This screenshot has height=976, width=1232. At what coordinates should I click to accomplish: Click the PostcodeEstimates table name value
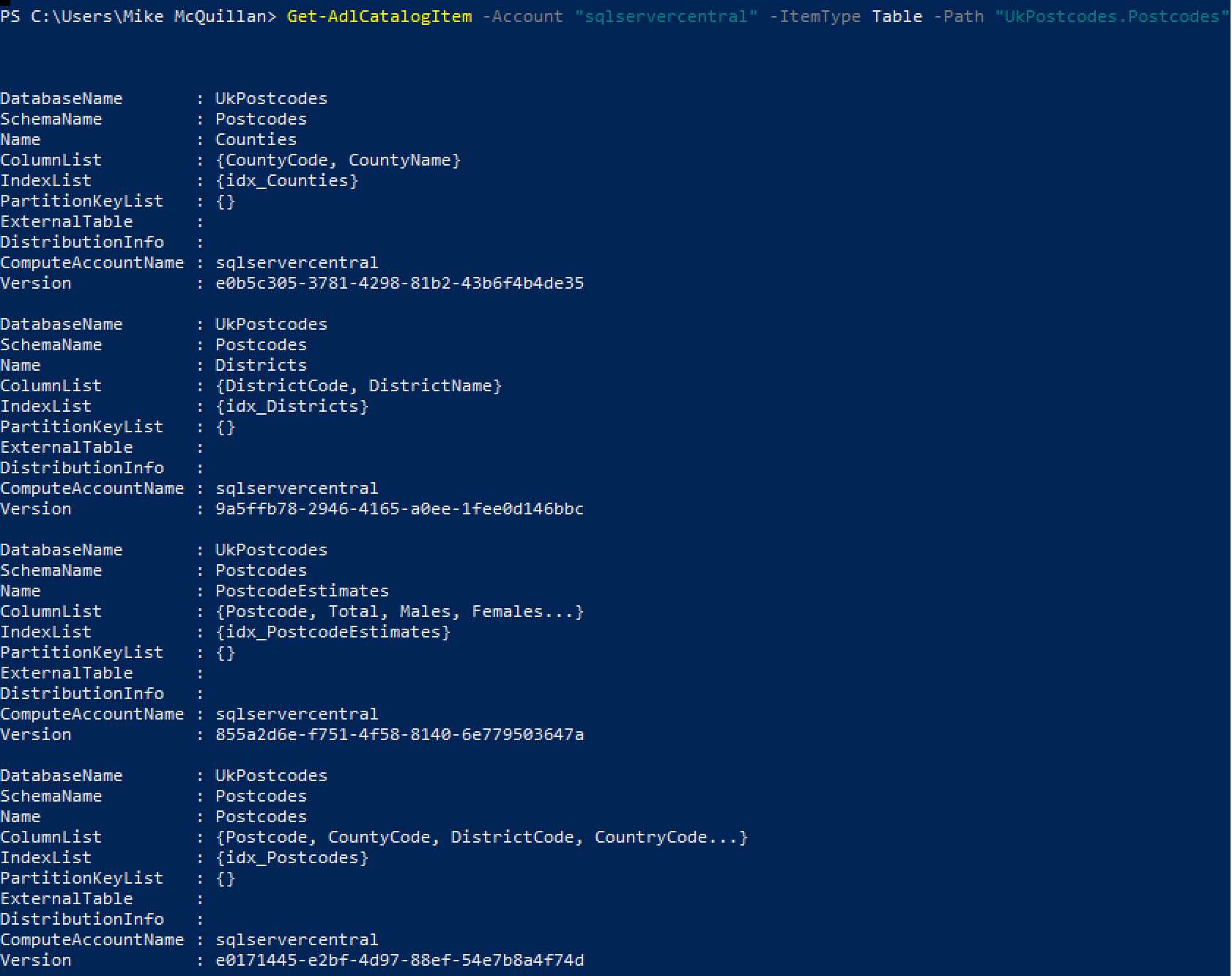point(302,591)
